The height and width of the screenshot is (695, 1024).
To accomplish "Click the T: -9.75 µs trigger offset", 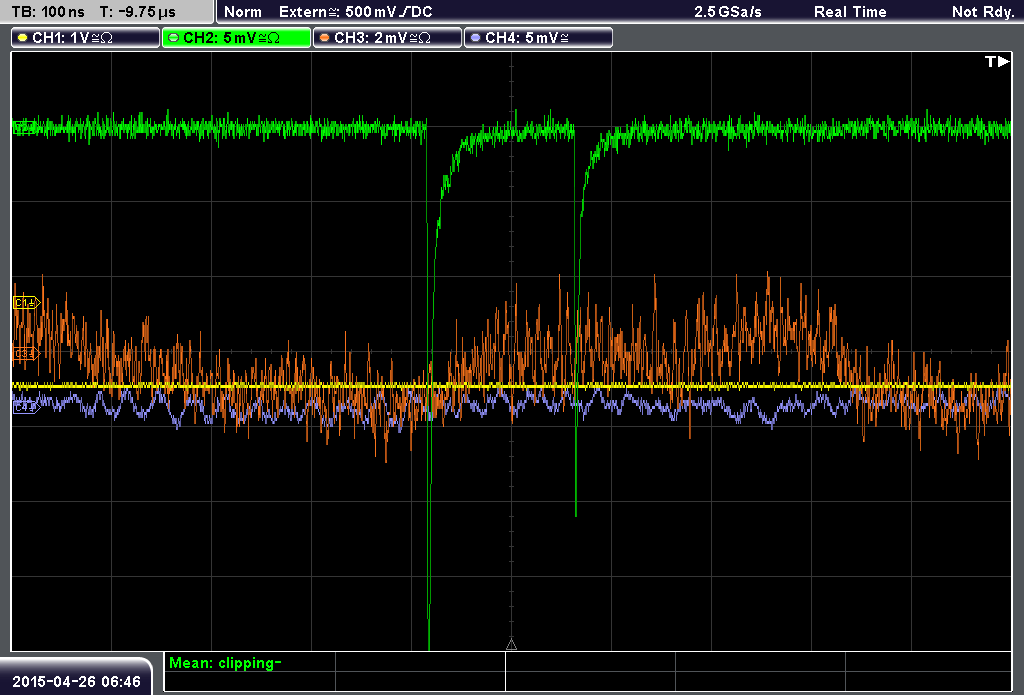I will coord(138,12).
